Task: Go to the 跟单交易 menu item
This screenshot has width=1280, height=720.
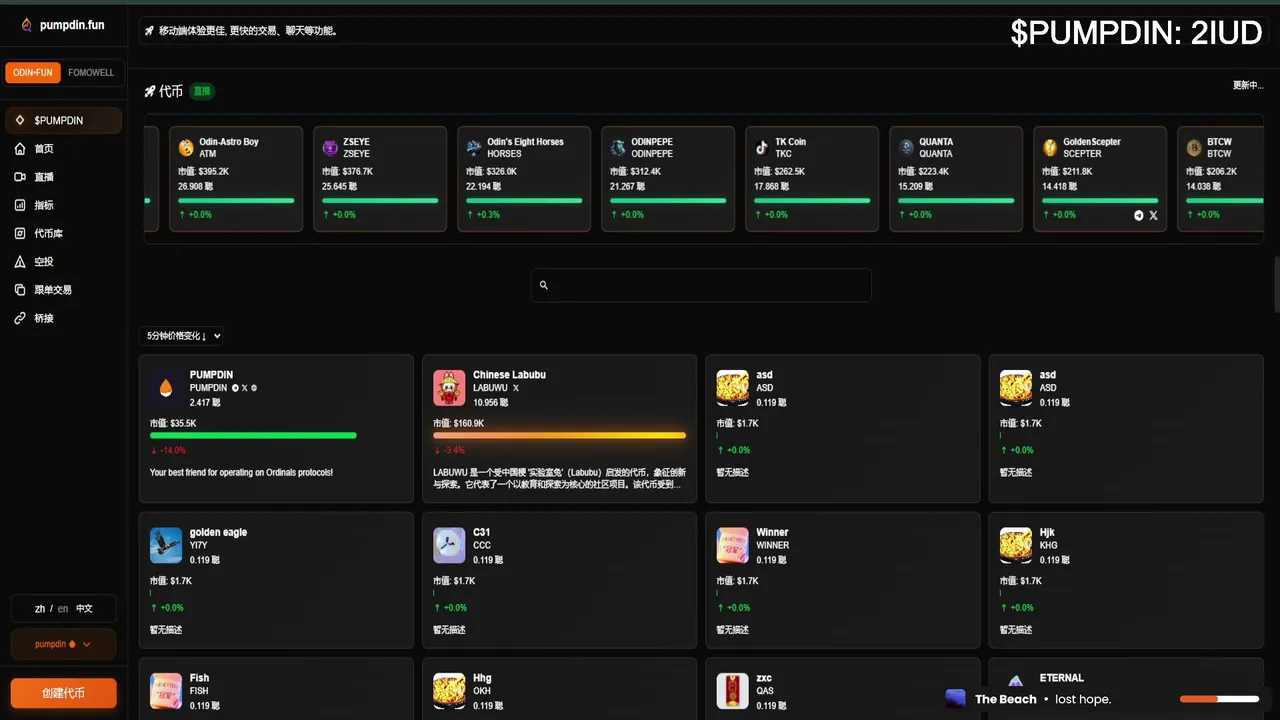Action: 53,289
